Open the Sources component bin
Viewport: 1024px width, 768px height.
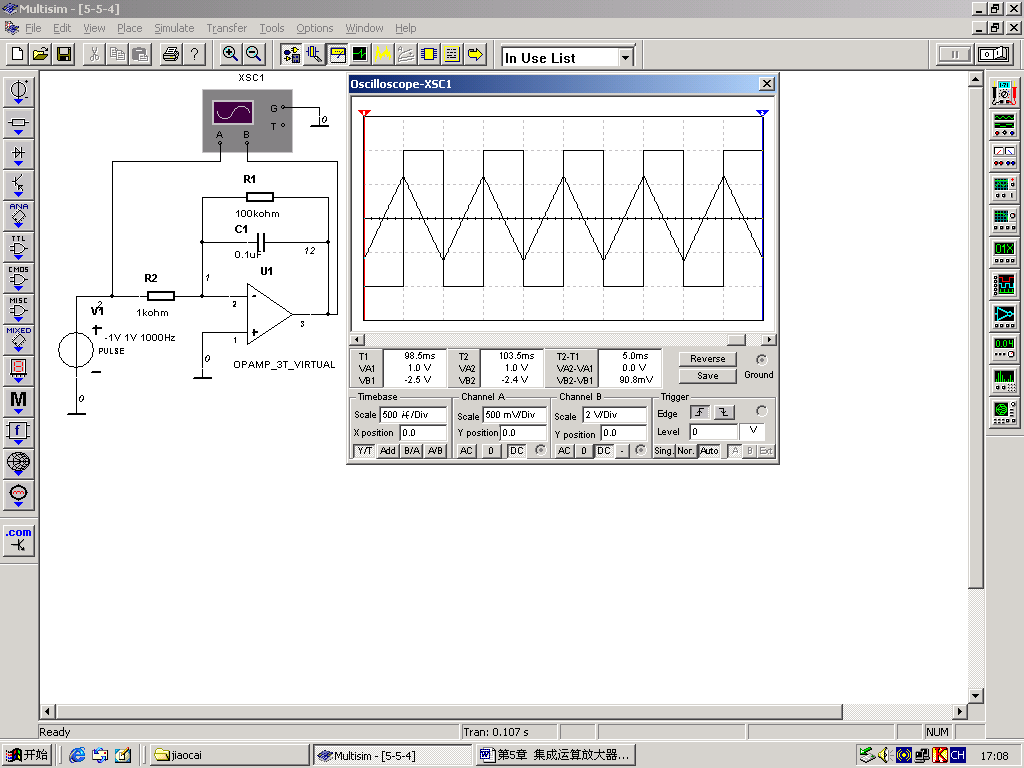click(x=18, y=91)
